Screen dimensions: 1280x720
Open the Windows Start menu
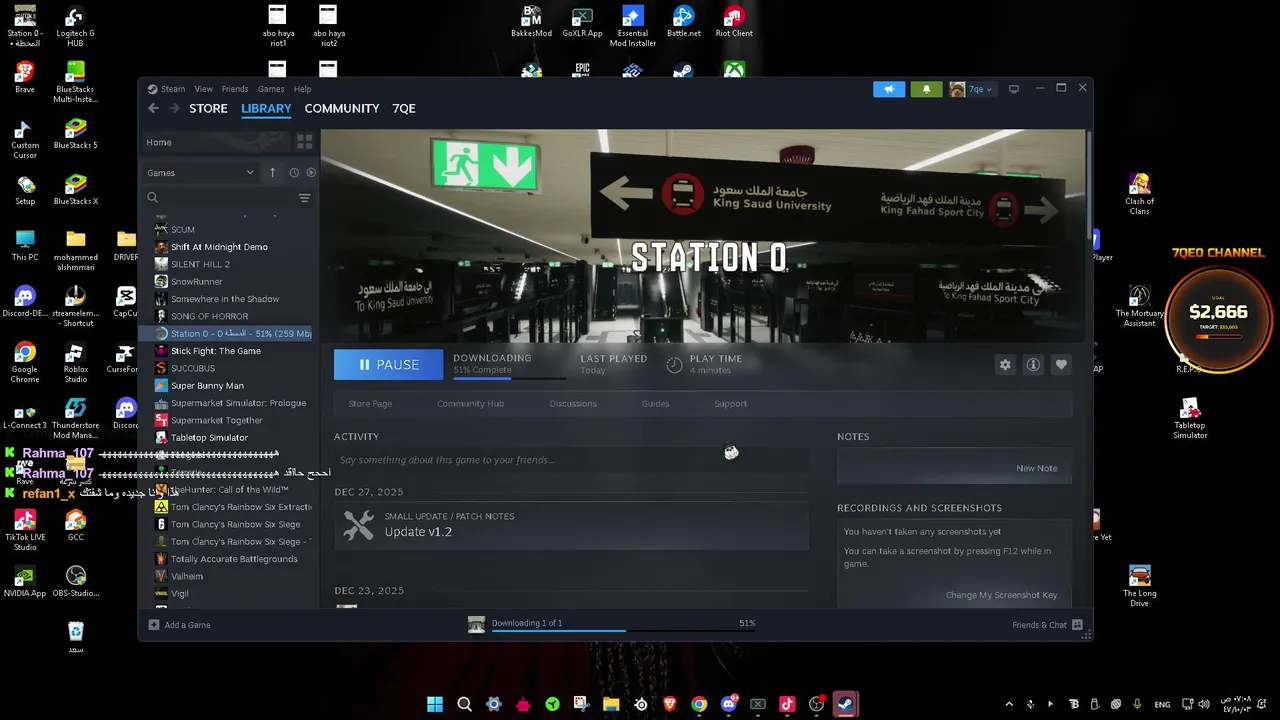tap(435, 704)
